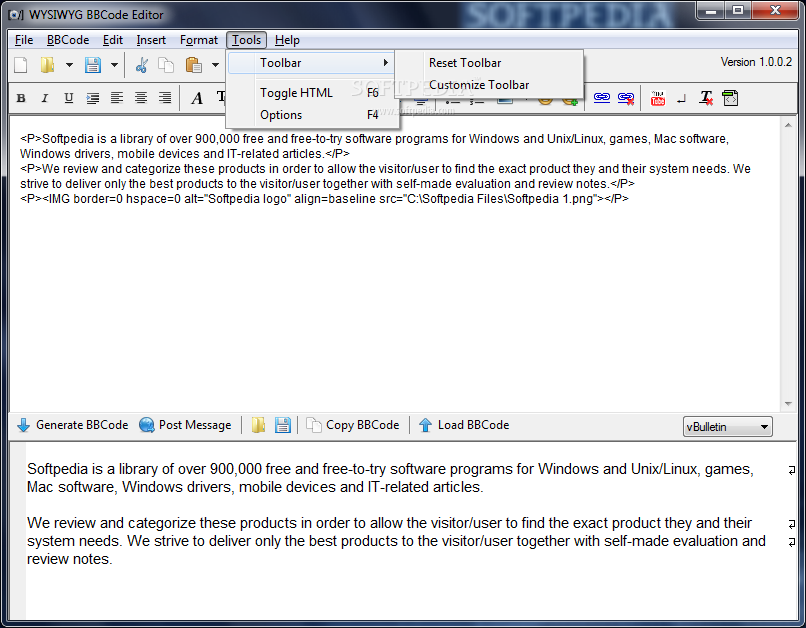The image size is (806, 628).
Task: Select Reset Toolbar in submenu
Action: click(x=489, y=63)
